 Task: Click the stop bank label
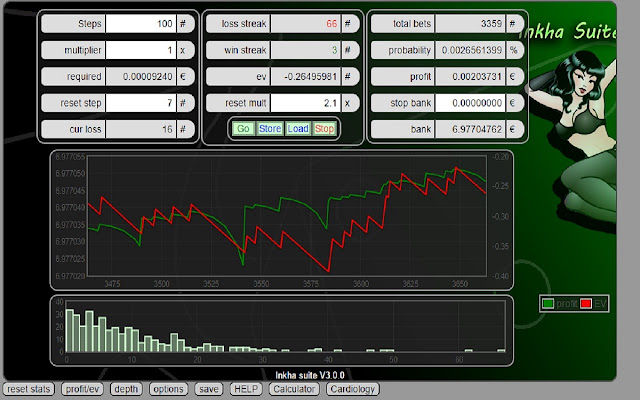click(x=411, y=103)
